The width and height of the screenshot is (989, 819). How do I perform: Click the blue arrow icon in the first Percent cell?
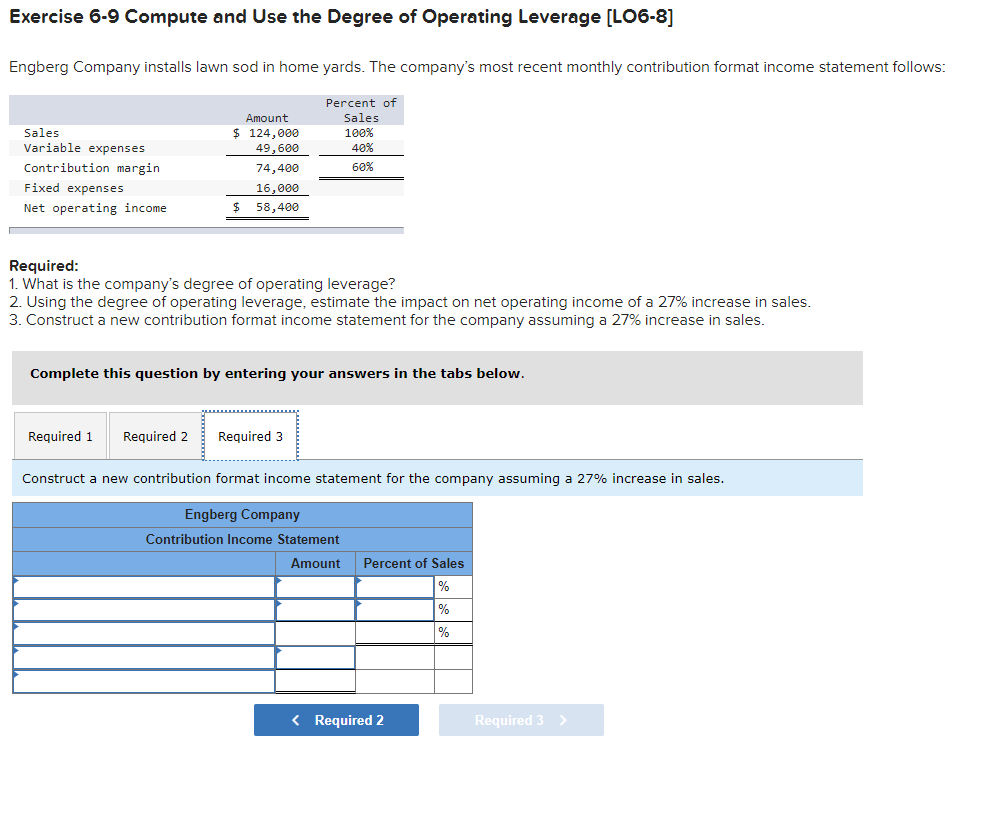click(360, 582)
